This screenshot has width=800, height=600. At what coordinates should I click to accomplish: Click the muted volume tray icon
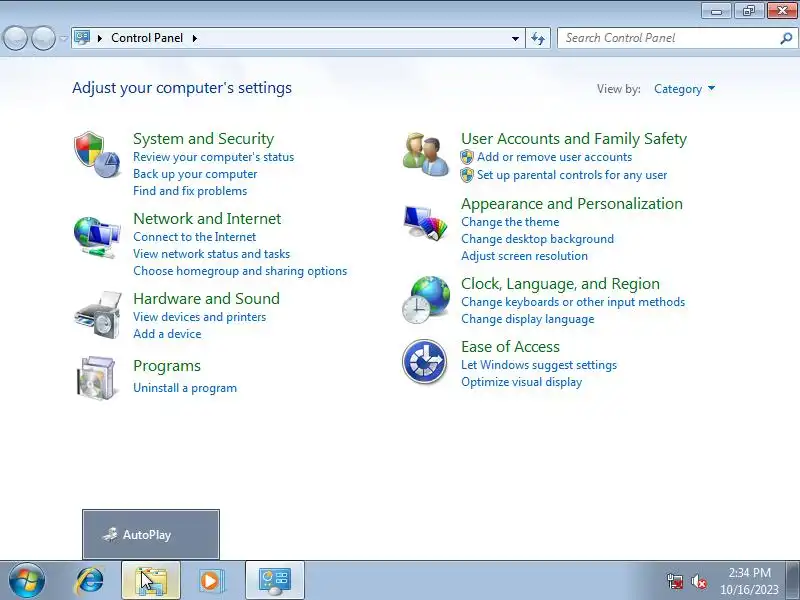[x=699, y=581]
